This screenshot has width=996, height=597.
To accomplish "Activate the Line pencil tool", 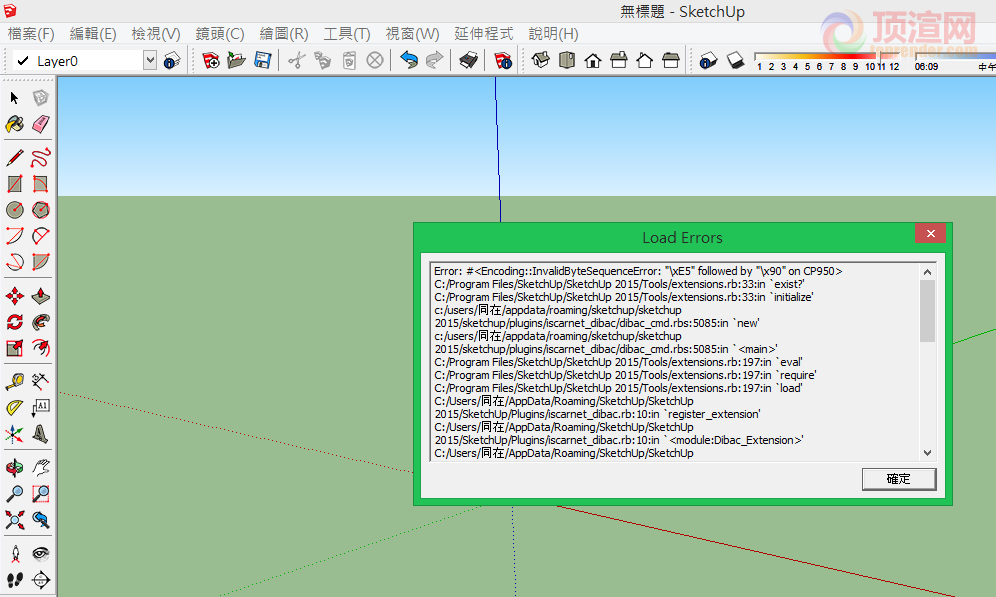I will (15, 158).
